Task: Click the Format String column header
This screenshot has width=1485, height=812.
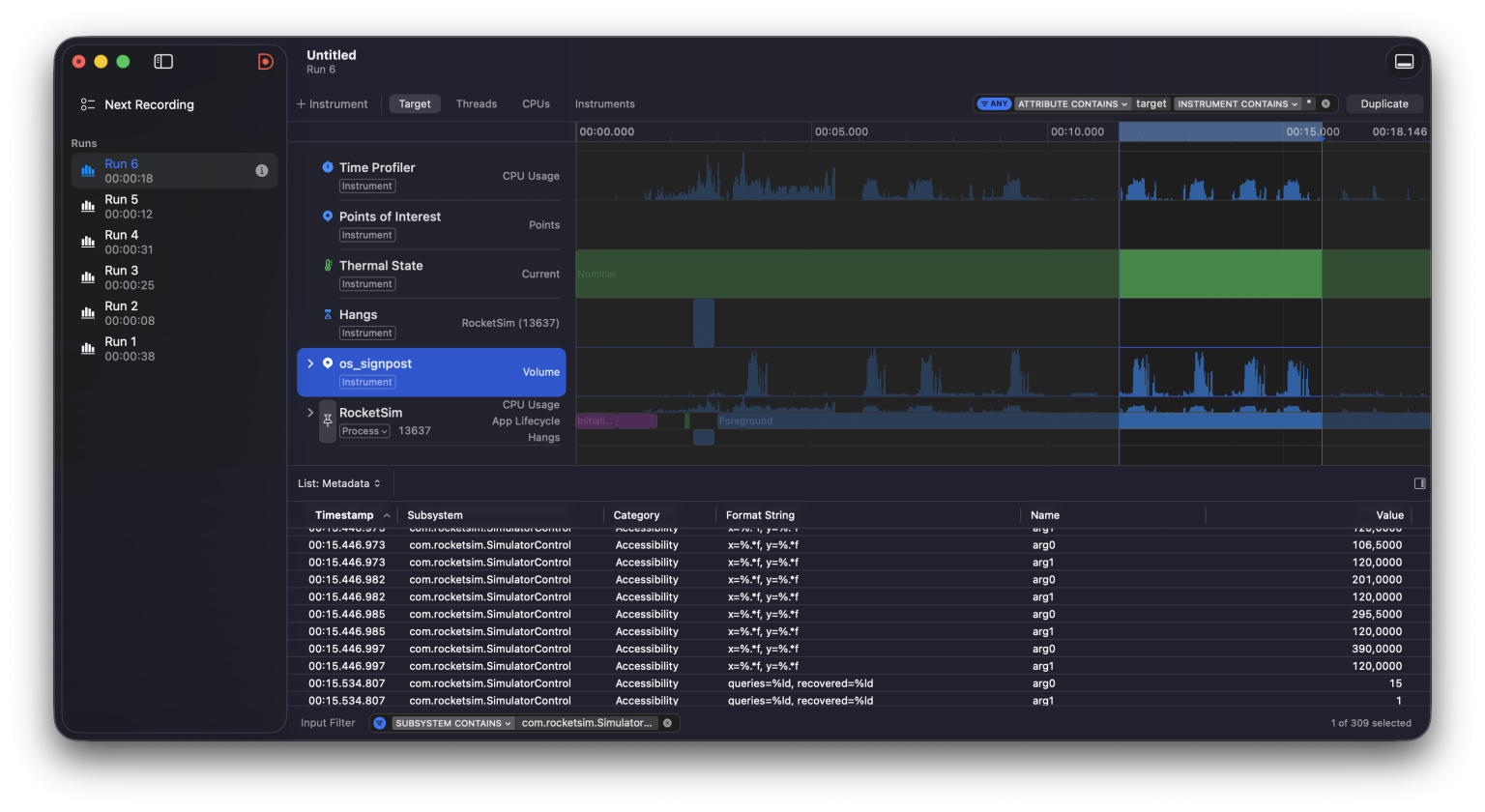Action: tap(760, 515)
